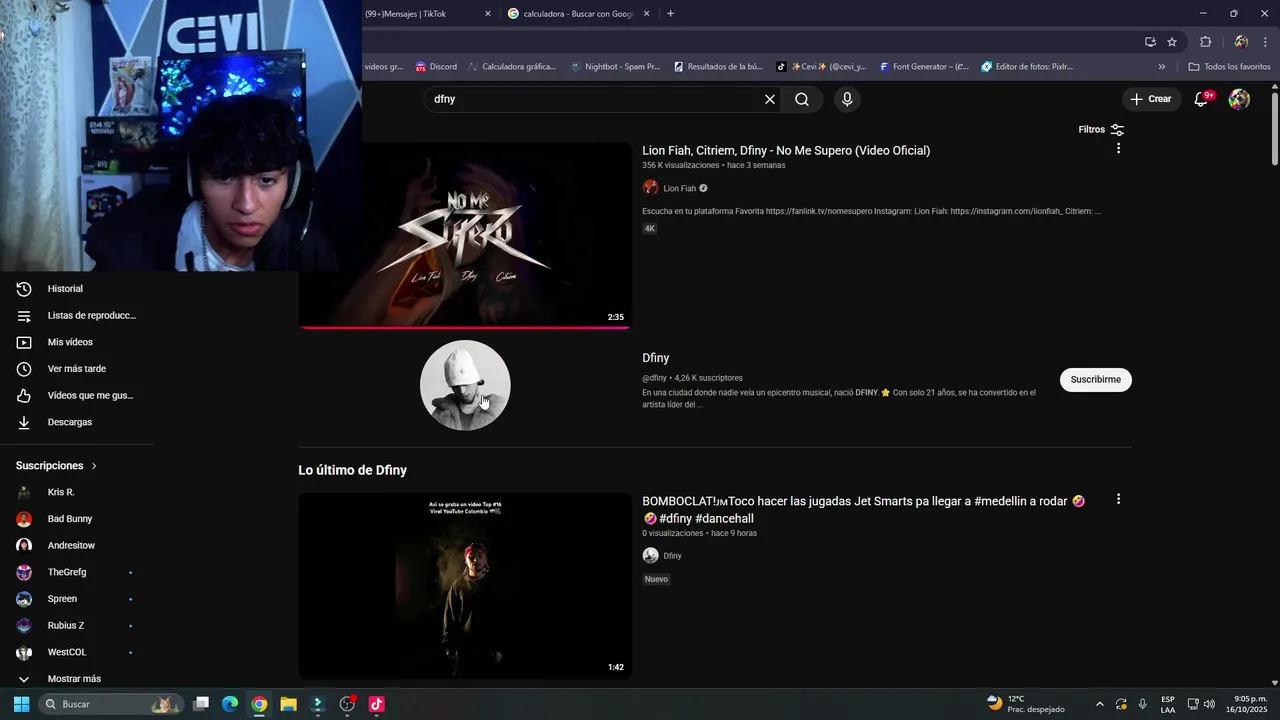Switch to the TikTok Mensajes tab

click(x=418, y=14)
